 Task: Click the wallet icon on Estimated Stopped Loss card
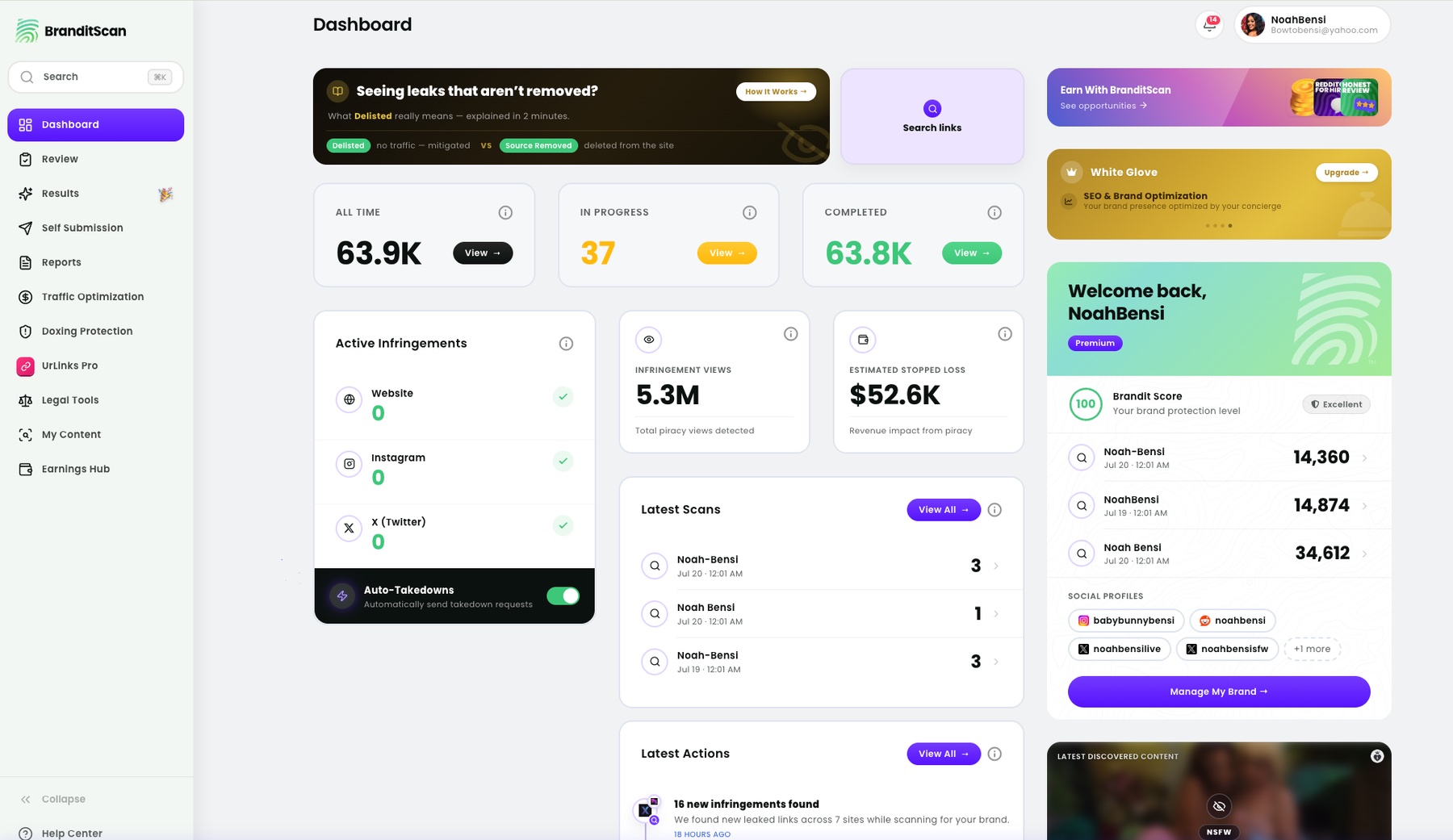pos(863,340)
